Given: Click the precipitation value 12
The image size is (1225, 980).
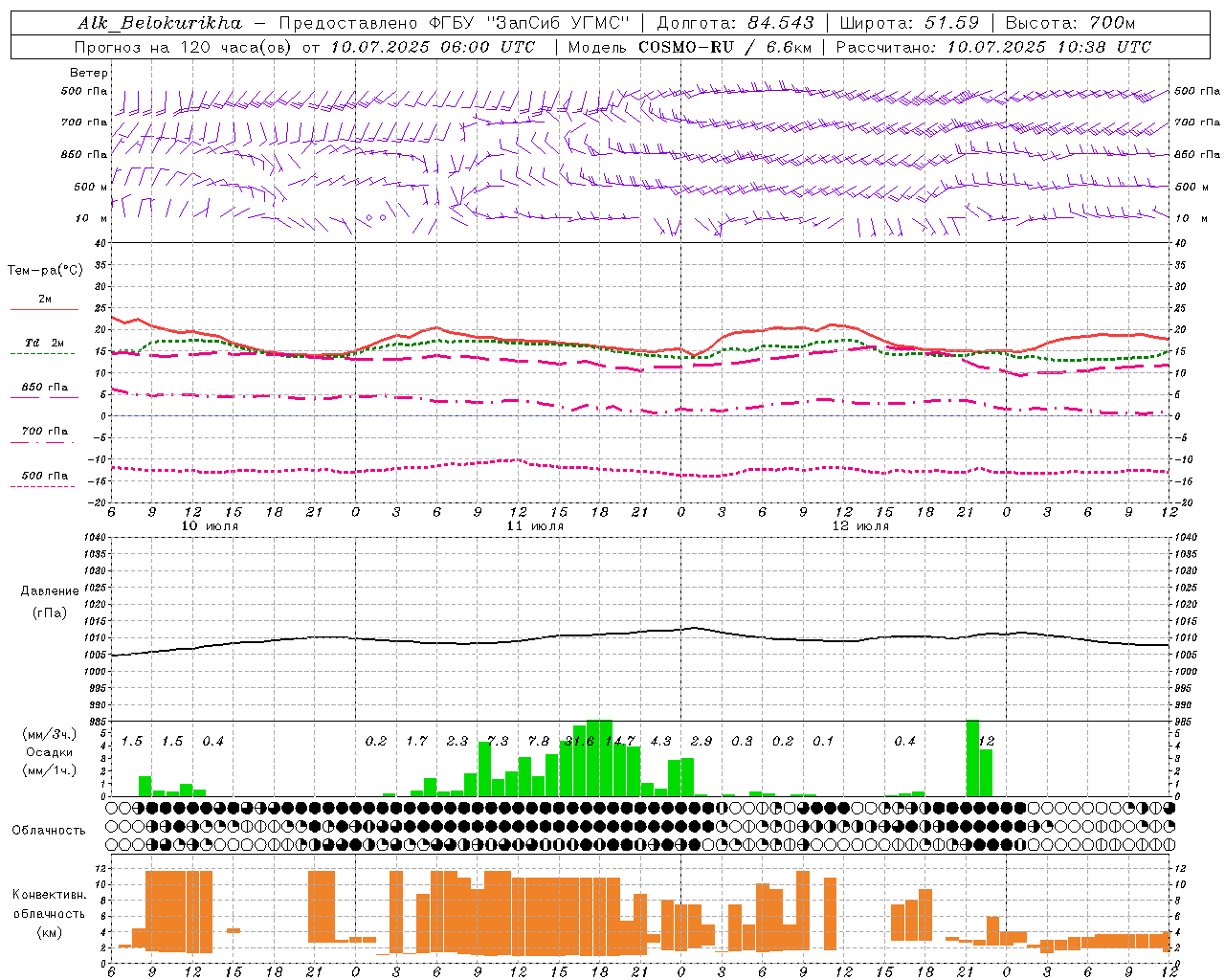Looking at the screenshot, I should [x=987, y=742].
